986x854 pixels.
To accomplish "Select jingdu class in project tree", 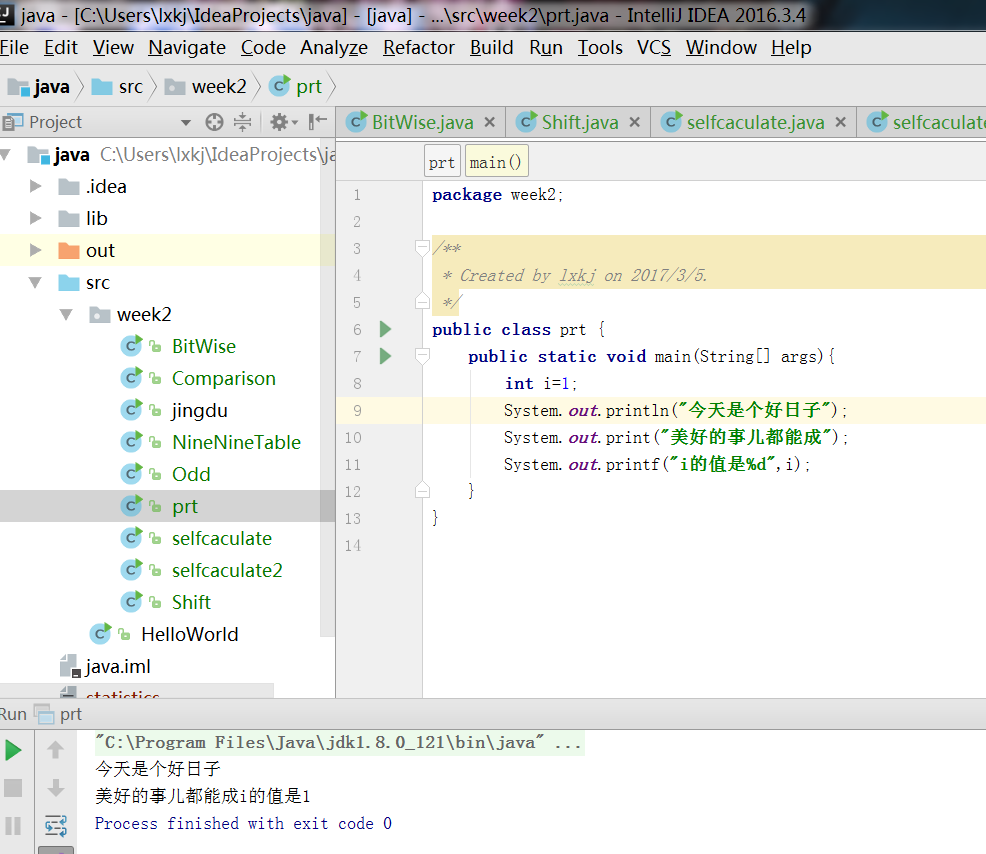I will [200, 411].
